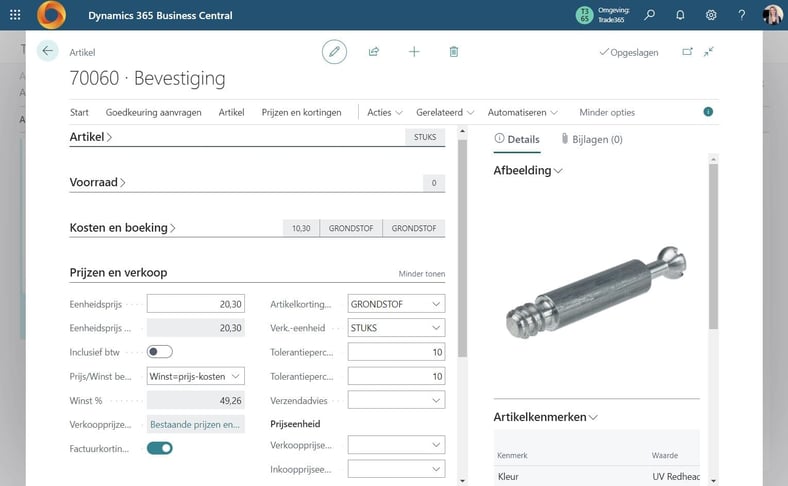Open user profile avatar
Screen dimensions: 788x486
tap(772, 15)
